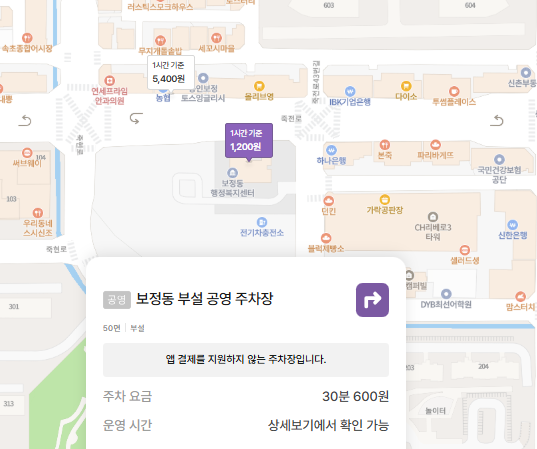Tap the 써브웨이 restaurant icon

(x=27, y=152)
